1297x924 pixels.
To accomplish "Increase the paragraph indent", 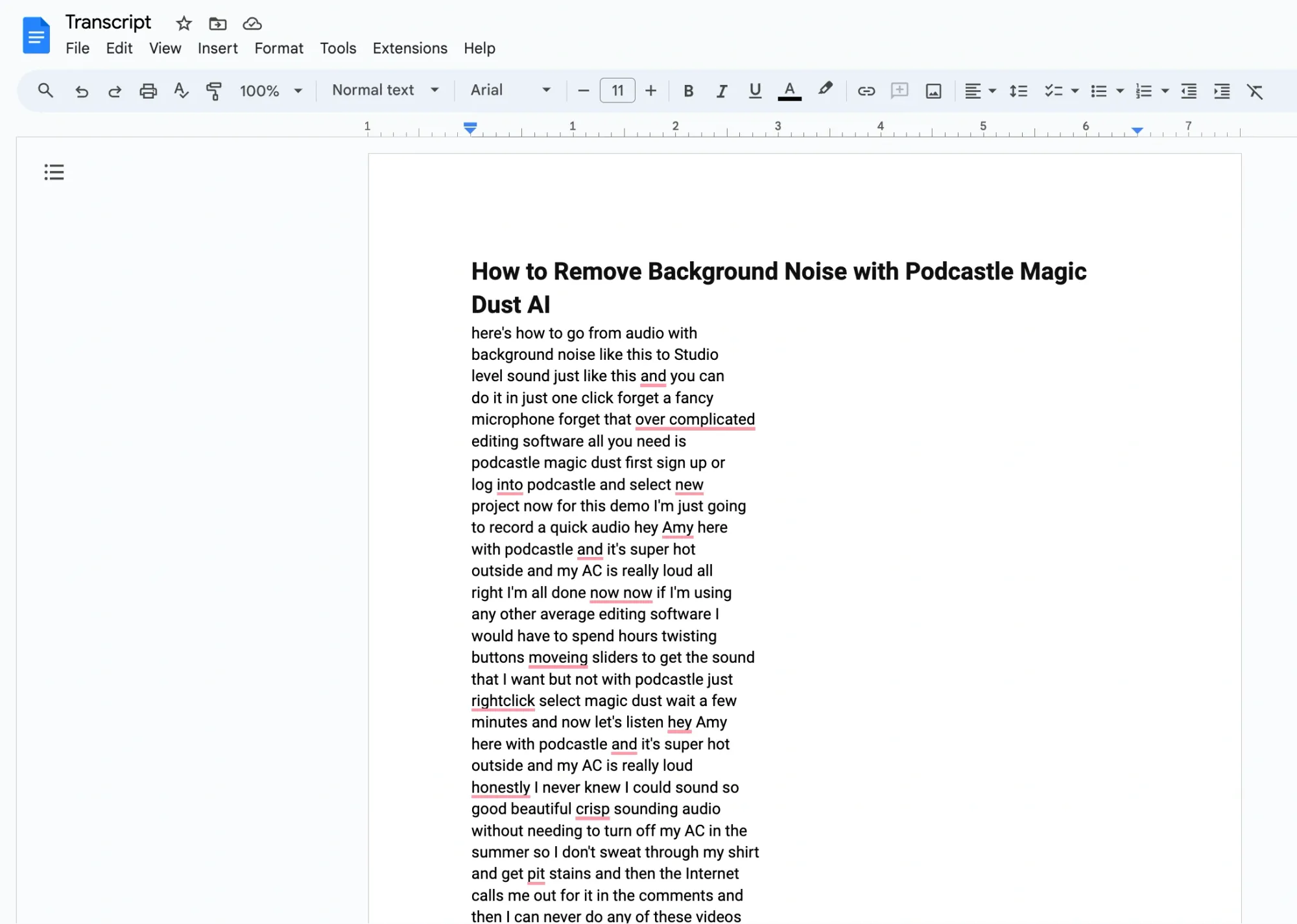I will coord(1222,91).
